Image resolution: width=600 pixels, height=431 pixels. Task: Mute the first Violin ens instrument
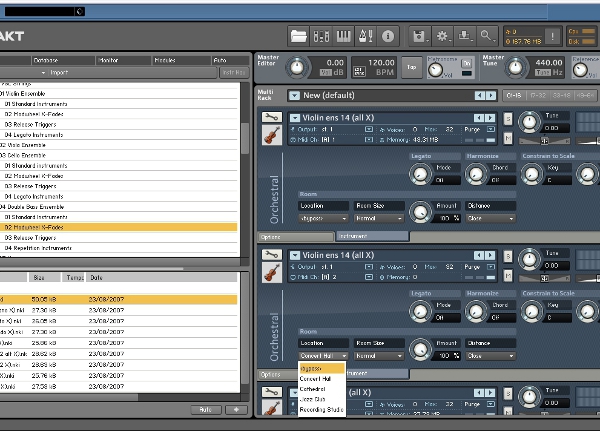pos(508,138)
